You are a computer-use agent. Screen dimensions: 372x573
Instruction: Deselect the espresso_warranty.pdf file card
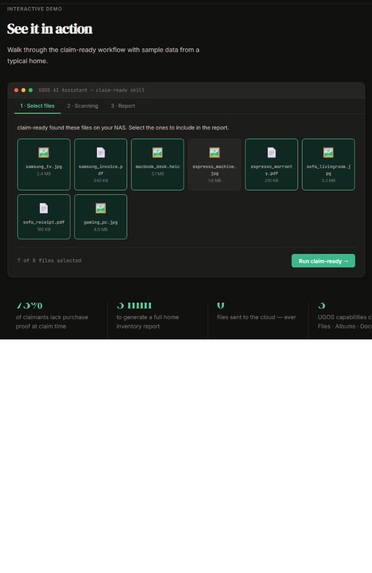[x=272, y=164]
